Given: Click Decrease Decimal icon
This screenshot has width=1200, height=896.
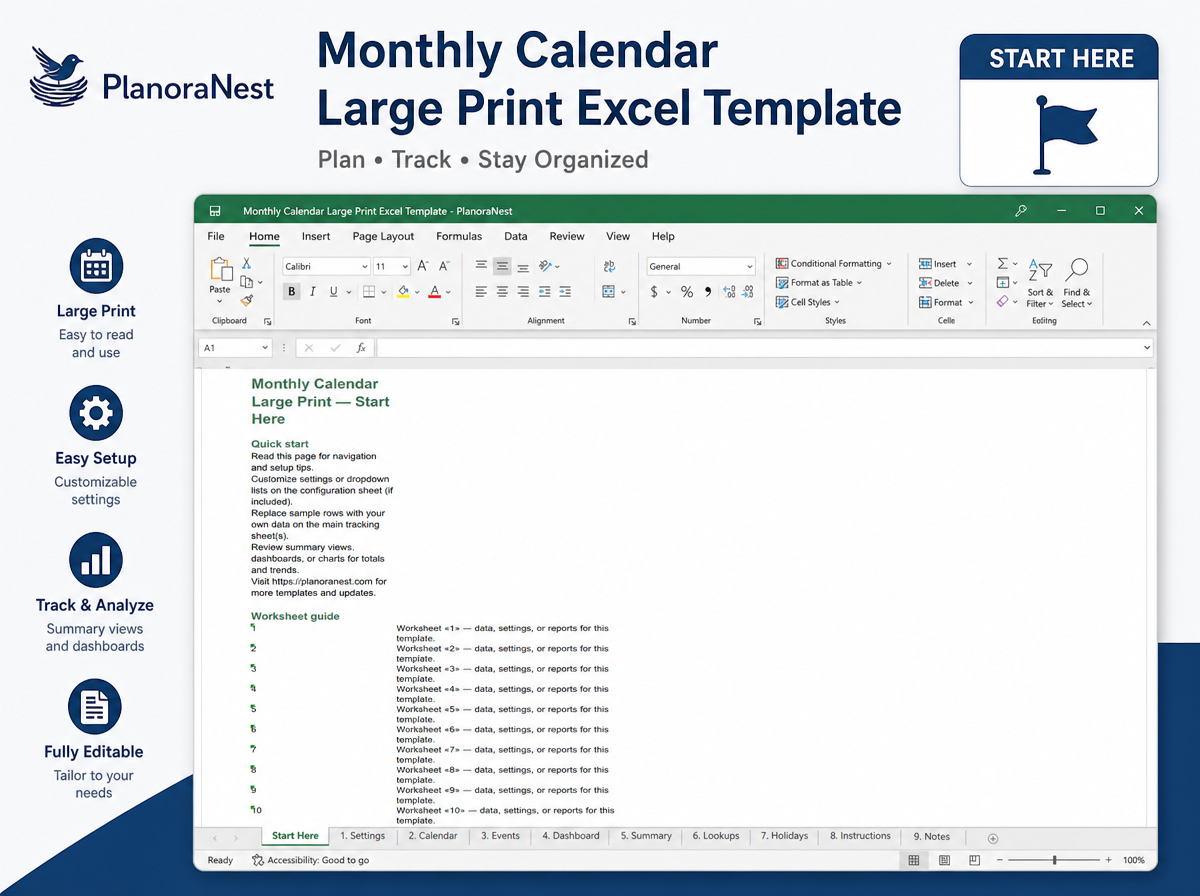Looking at the screenshot, I should pyautogui.click(x=749, y=292).
